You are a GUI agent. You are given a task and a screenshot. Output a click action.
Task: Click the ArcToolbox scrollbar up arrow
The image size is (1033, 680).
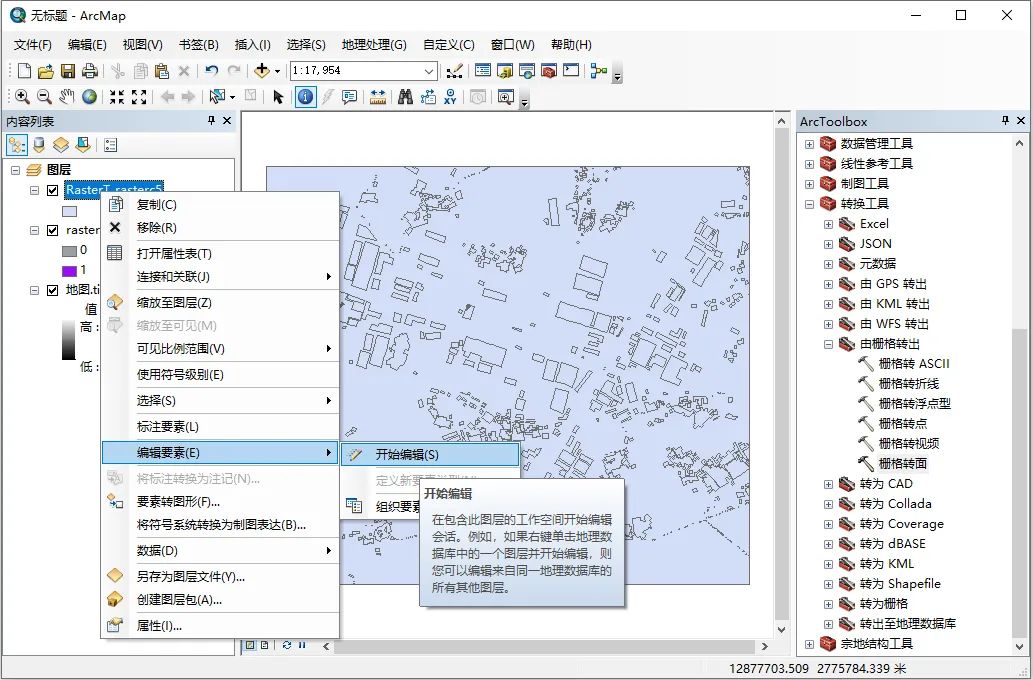click(1019, 143)
